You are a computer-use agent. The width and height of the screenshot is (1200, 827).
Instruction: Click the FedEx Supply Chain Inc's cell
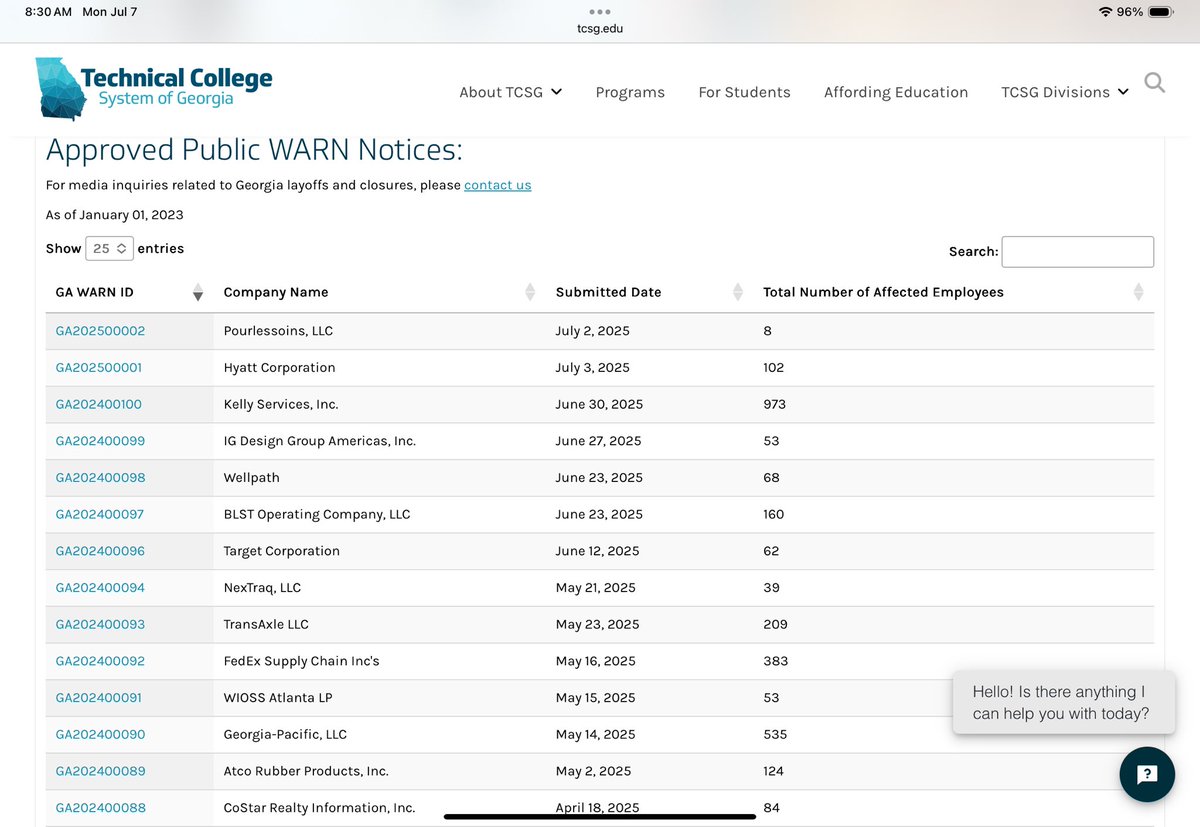click(302, 661)
